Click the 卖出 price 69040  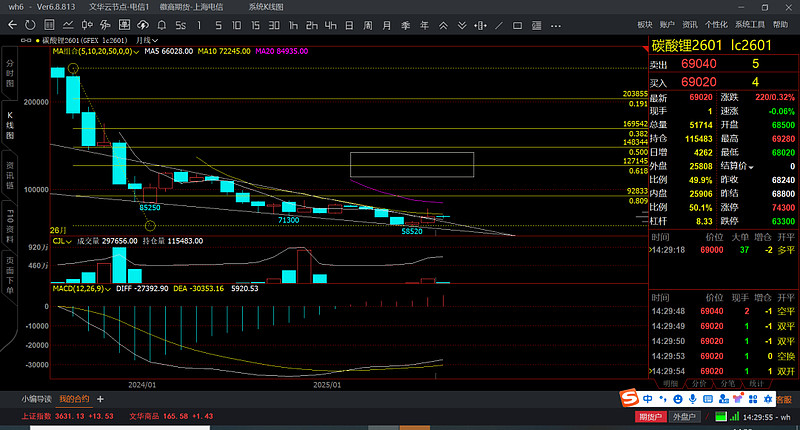pos(698,63)
